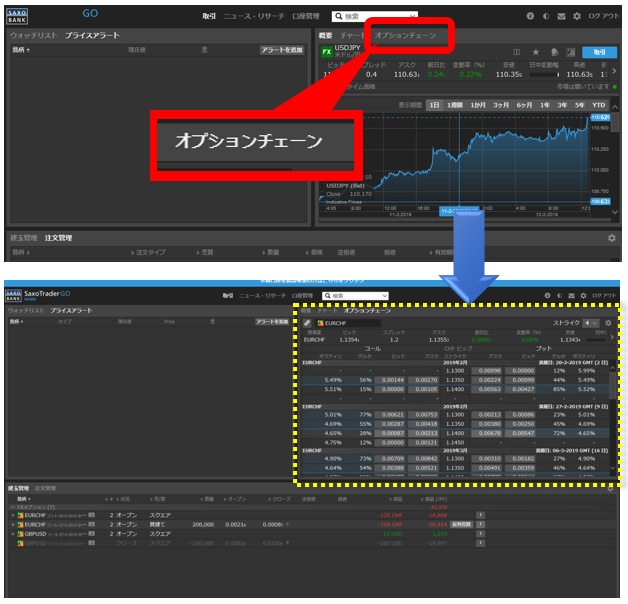The height and width of the screenshot is (604, 628).
Task: Click the star favorite icon beside USDJPY
Action: [536, 51]
